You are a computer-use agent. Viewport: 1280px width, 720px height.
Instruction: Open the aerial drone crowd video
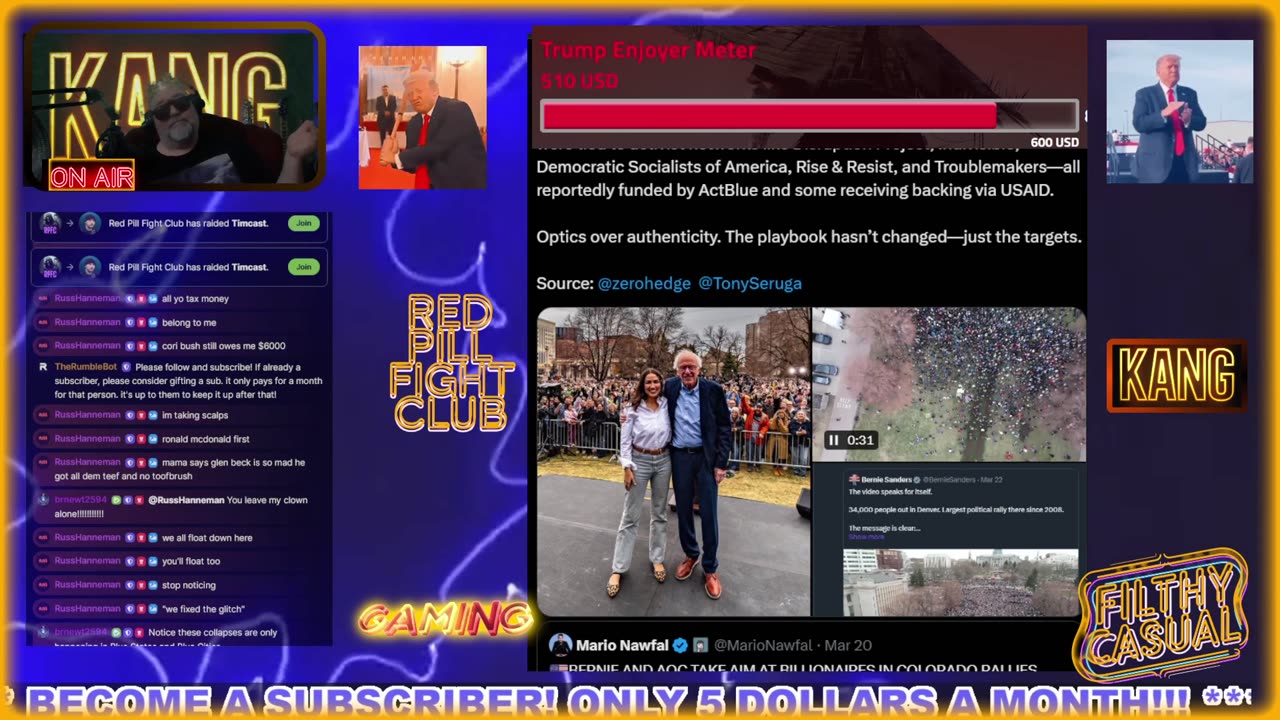click(948, 384)
